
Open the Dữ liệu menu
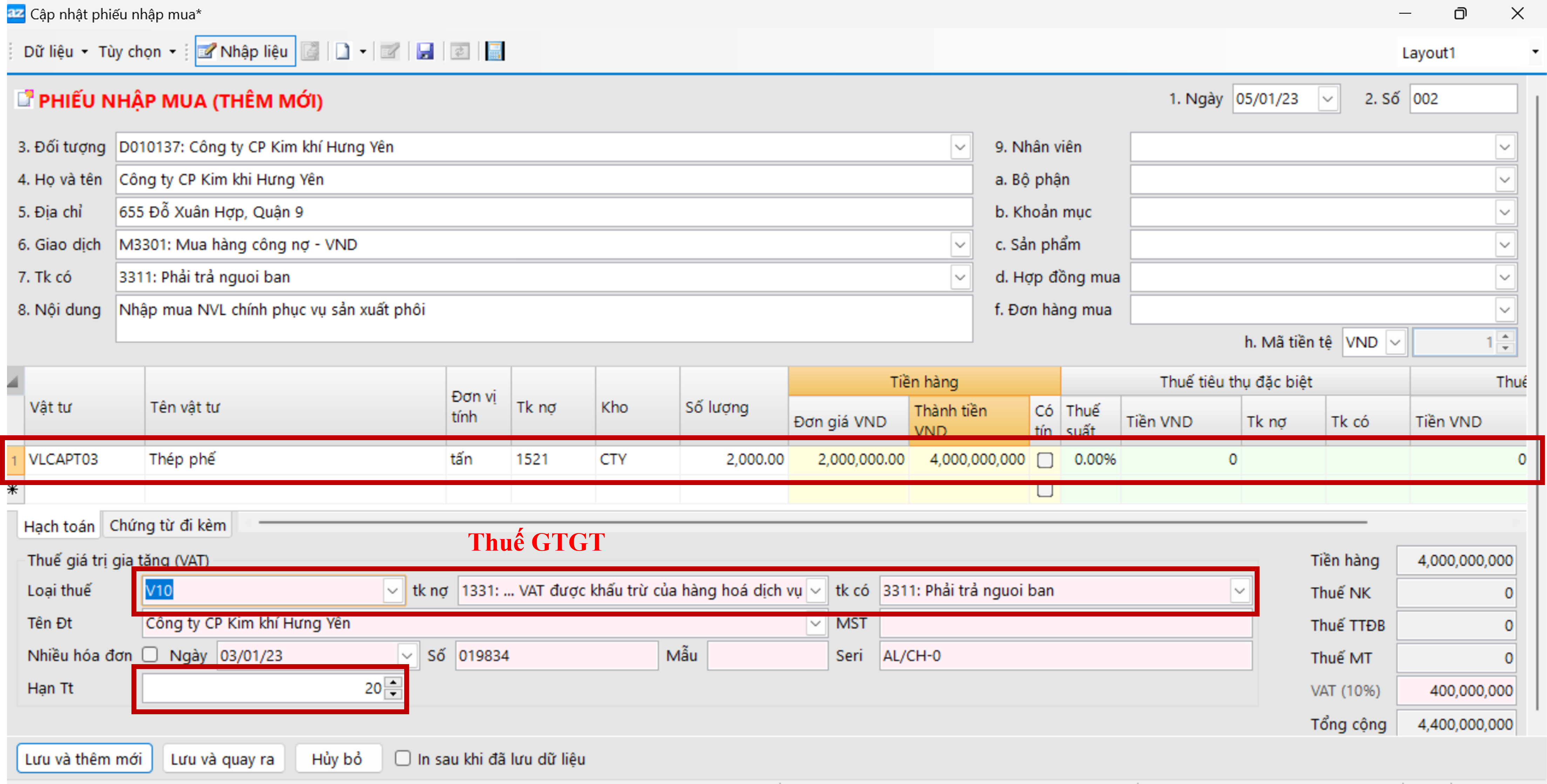(55, 52)
